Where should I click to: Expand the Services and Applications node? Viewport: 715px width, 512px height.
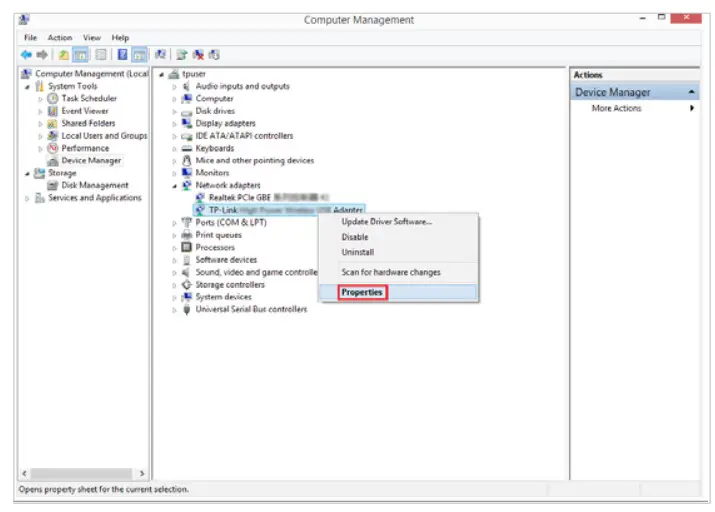[27, 198]
